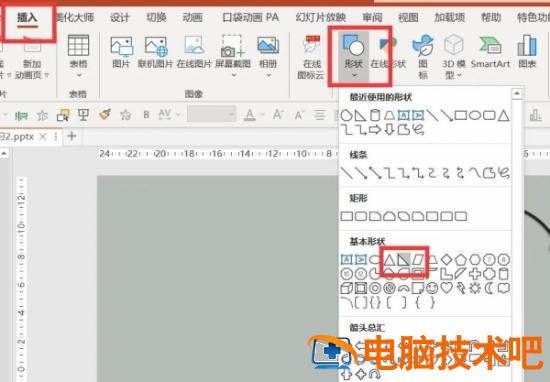This screenshot has width=550, height=382.
Task: Expand the 屏幕截图 dropdown arrow
Action: [x=233, y=75]
